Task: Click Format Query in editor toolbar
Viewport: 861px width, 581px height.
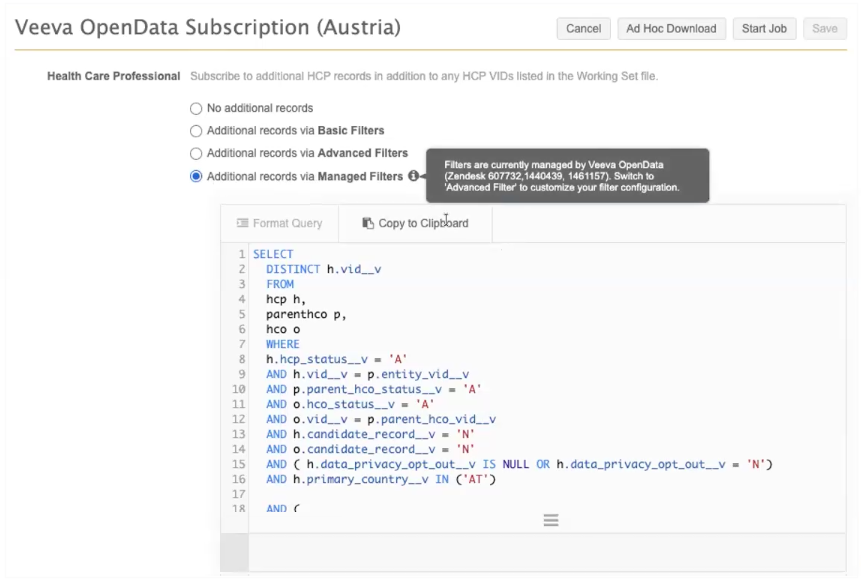Action: pyautogui.click(x=279, y=223)
